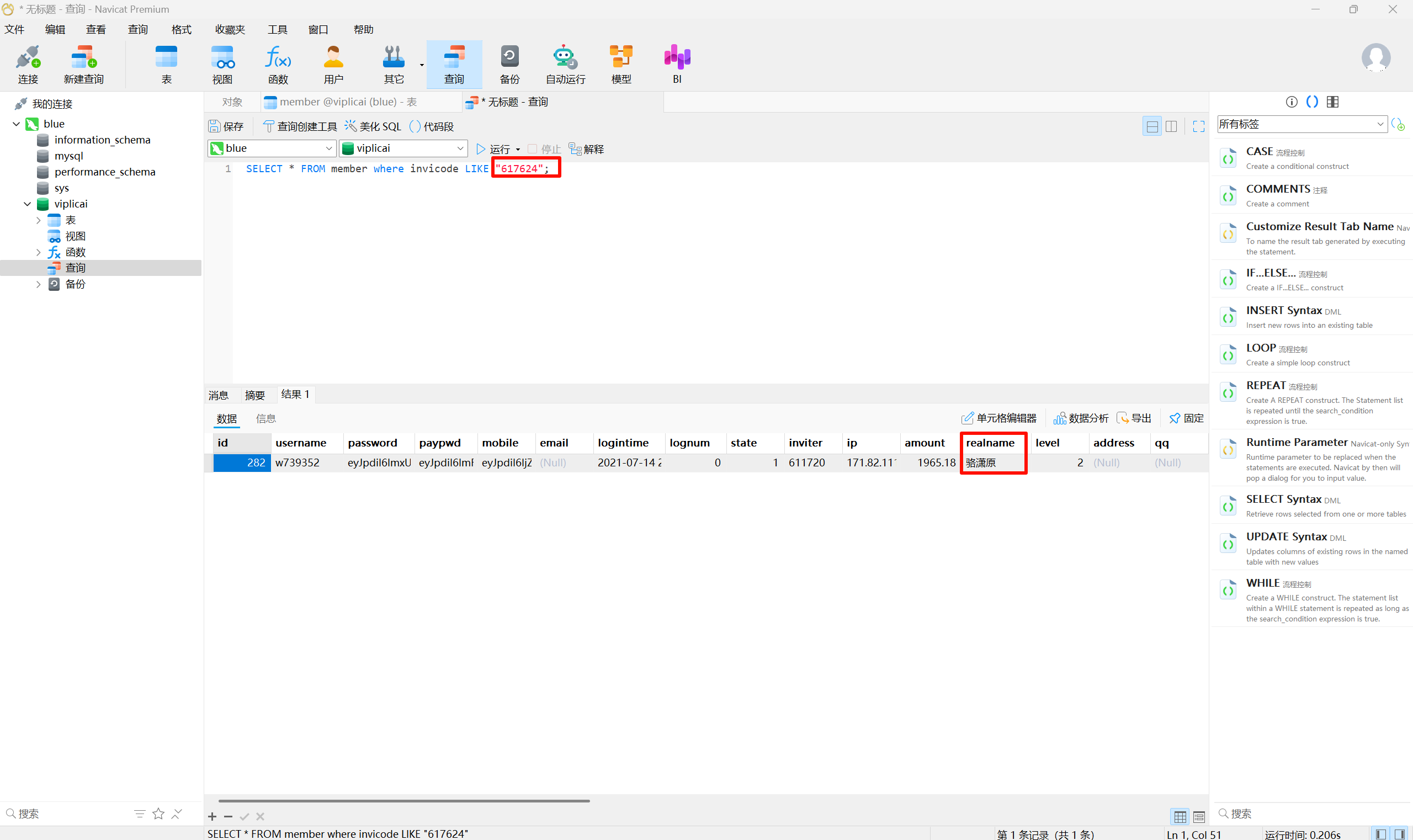The width and height of the screenshot is (1413, 840).
Task: Open the 模型 model toolbar icon
Action: click(x=621, y=65)
